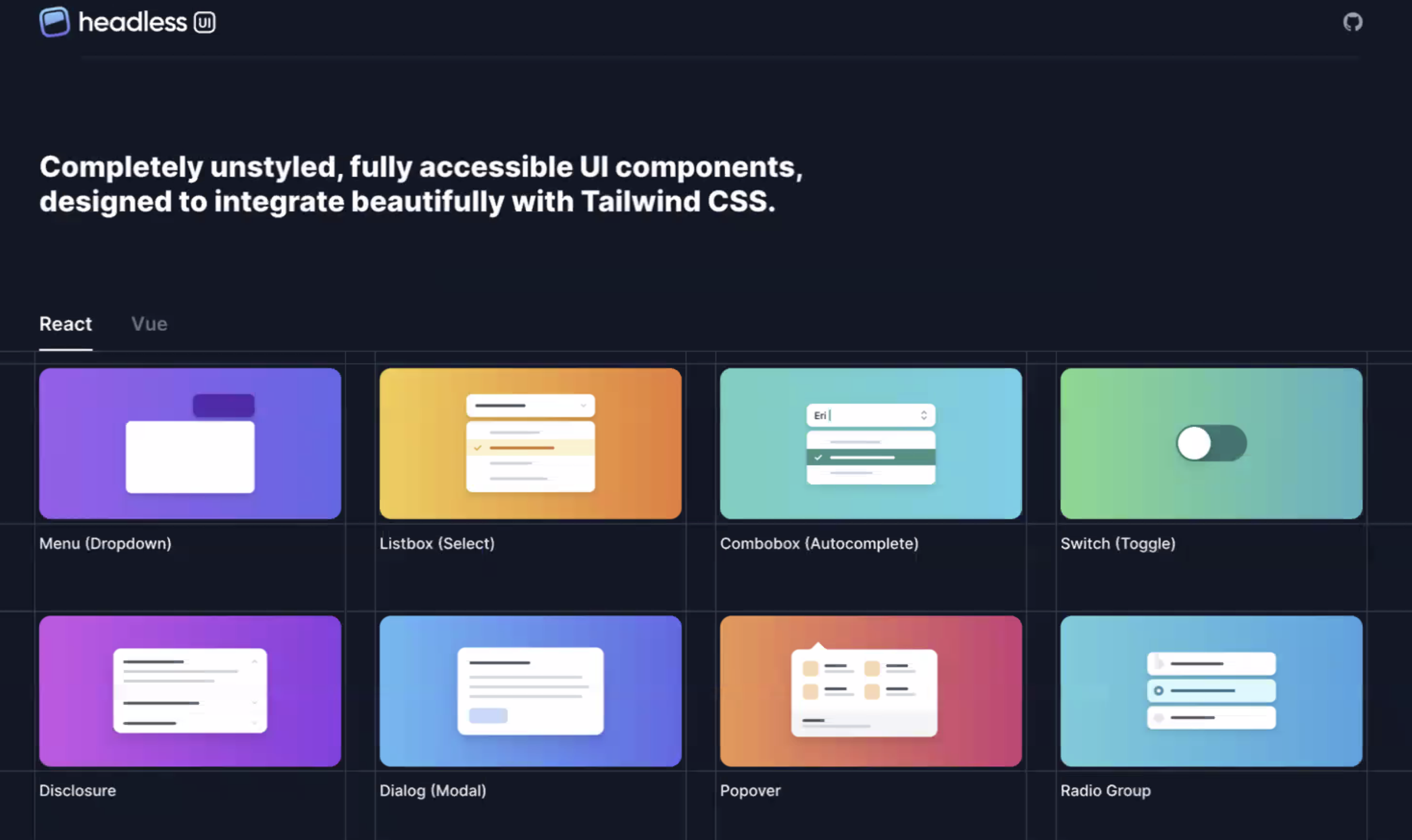
Task: Click the "Listbox (Select)" label
Action: (x=437, y=543)
